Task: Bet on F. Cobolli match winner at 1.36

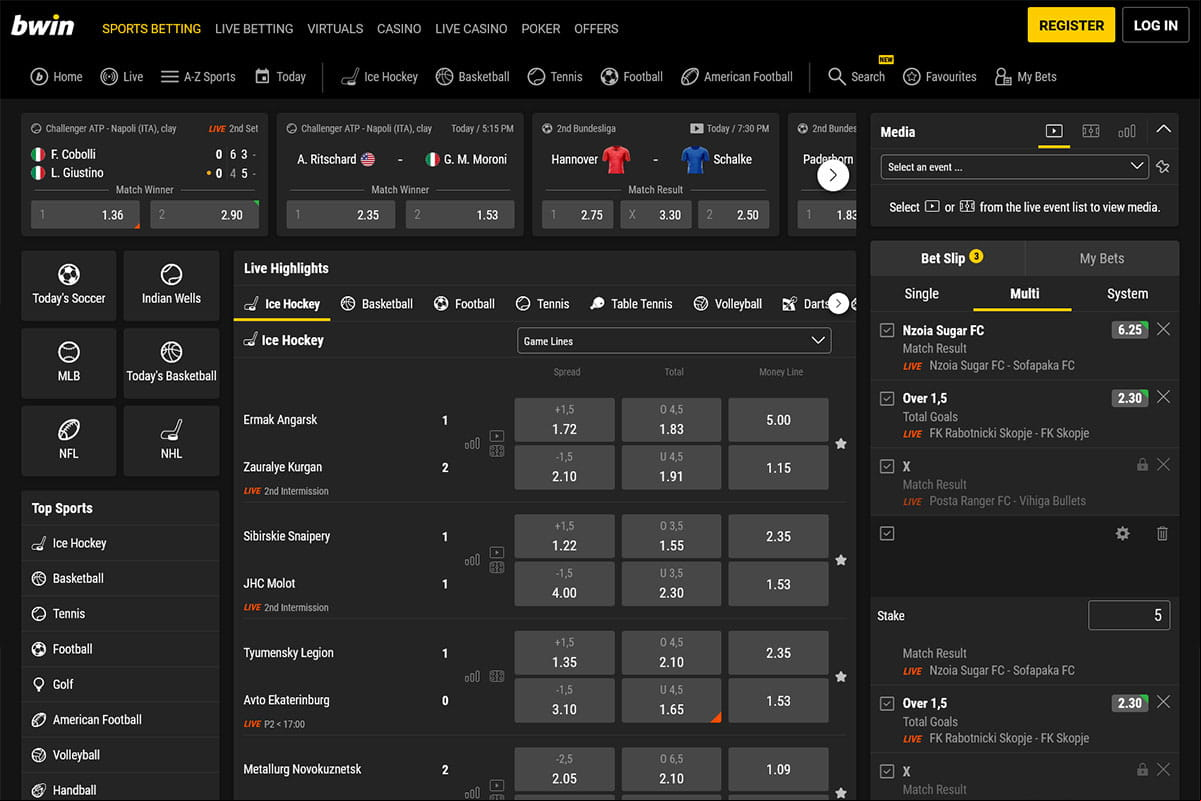Action: [85, 215]
